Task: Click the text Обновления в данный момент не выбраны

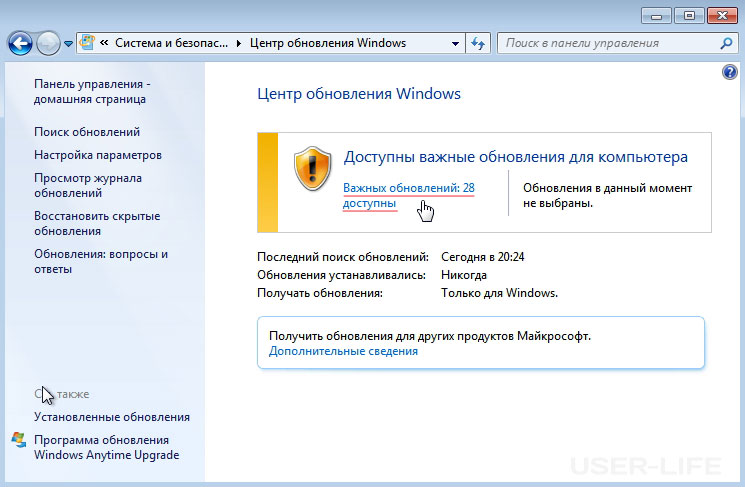Action: coord(607,195)
